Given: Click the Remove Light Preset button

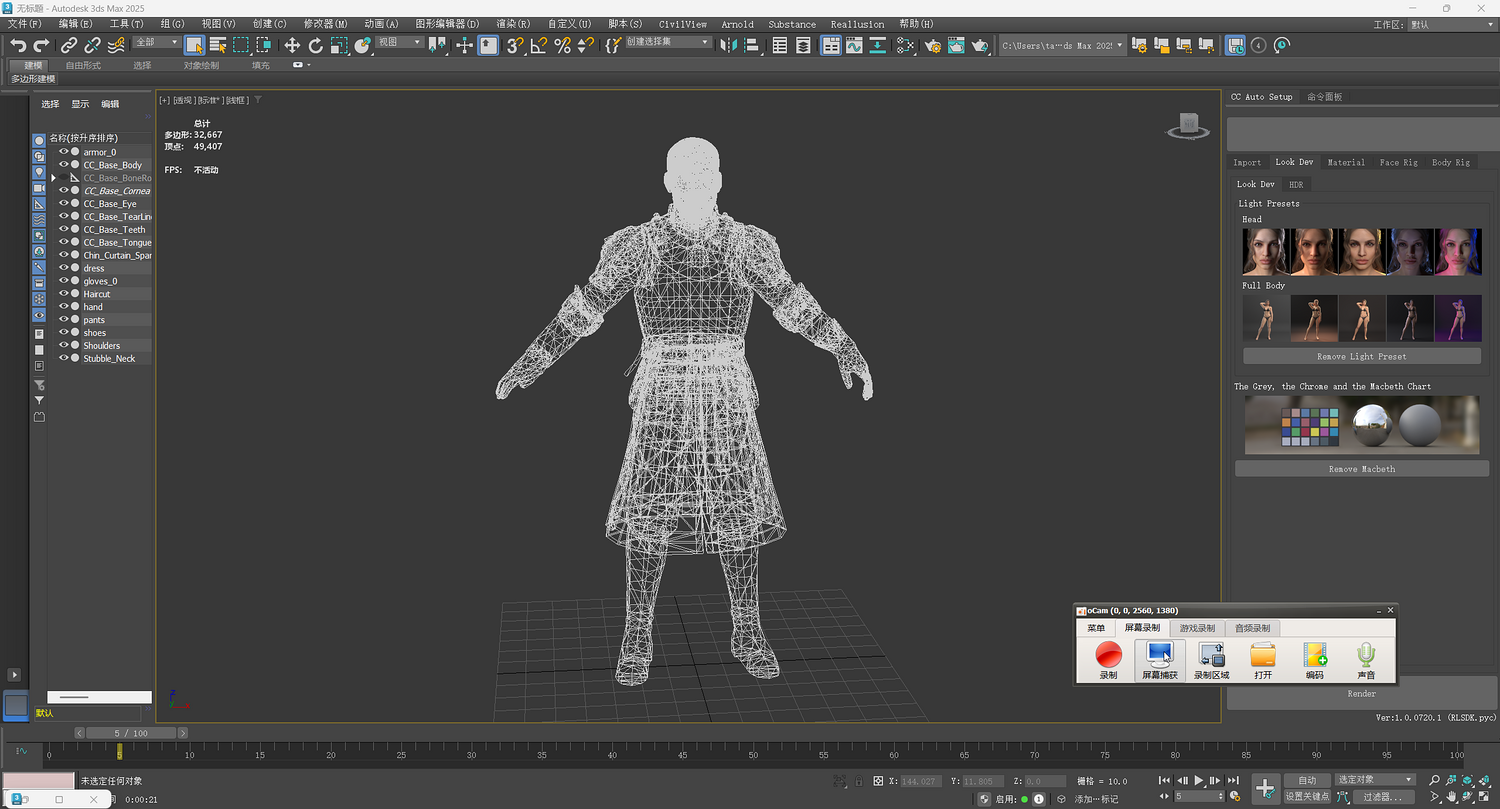Looking at the screenshot, I should click(x=1361, y=357).
